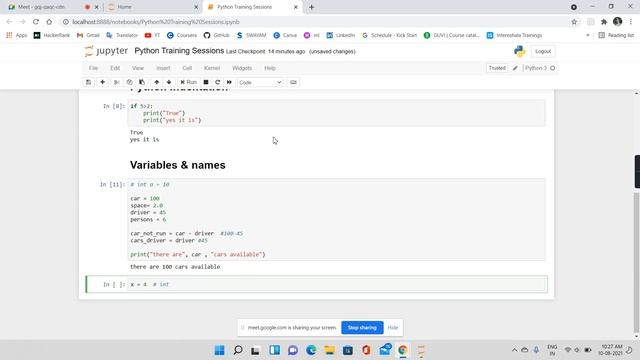Hide the screen sharing notification

coord(393,327)
